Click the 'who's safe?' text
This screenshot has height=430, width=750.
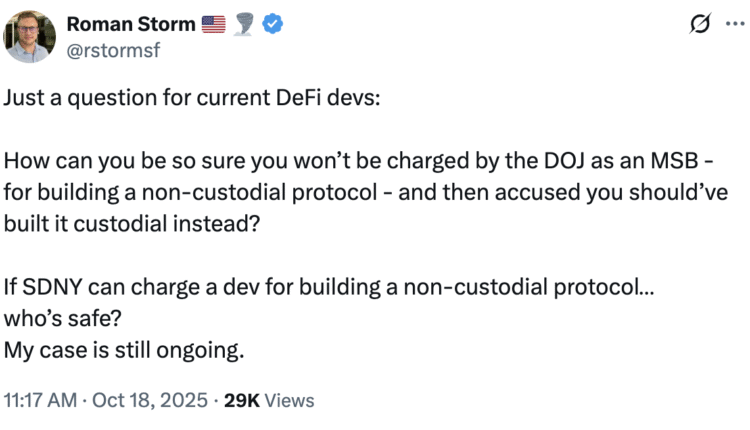[x=58, y=319]
